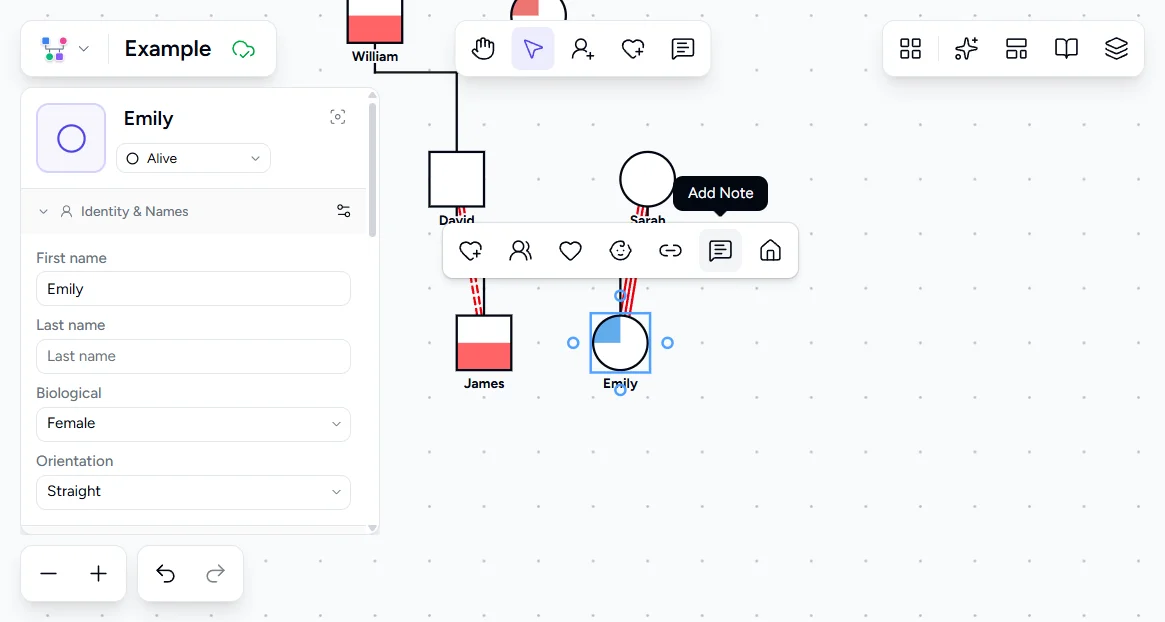Zoom out with the minus button
The width and height of the screenshot is (1165, 622).
pyautogui.click(x=48, y=574)
